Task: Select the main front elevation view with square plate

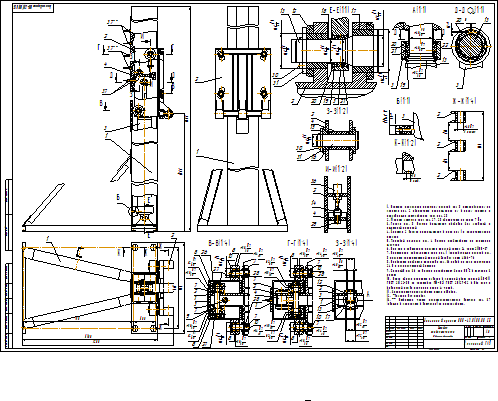Action: coord(242,119)
